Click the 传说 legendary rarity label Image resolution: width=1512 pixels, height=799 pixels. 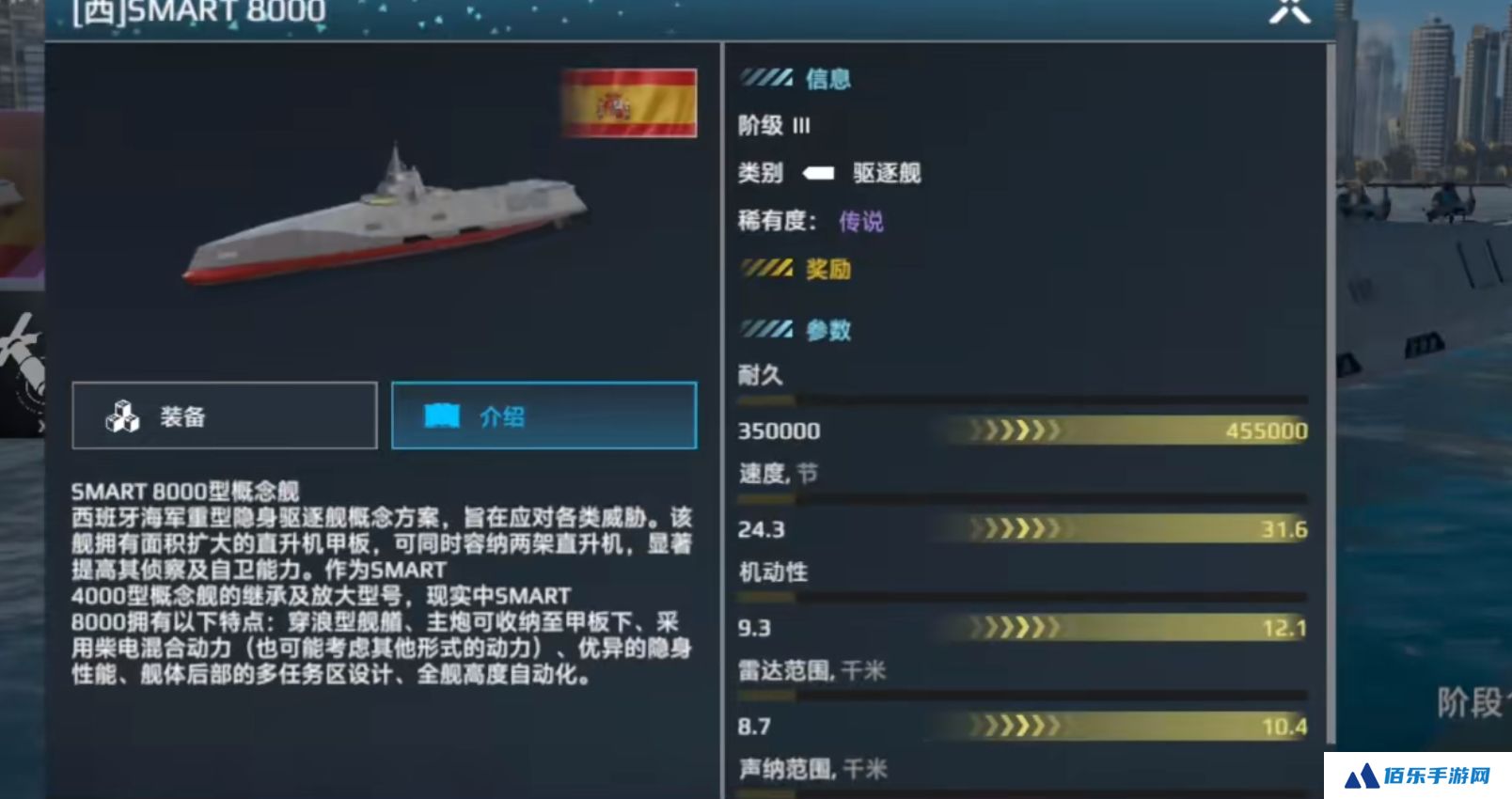tap(861, 221)
